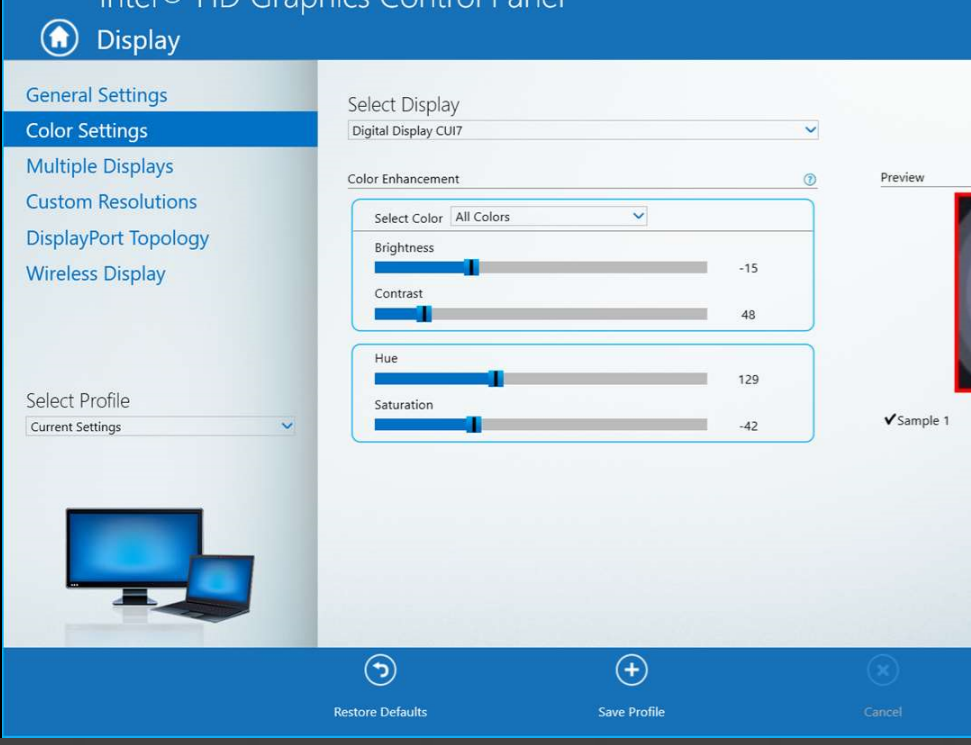Open Multiple Displays section
This screenshot has height=745, width=971.
click(100, 166)
